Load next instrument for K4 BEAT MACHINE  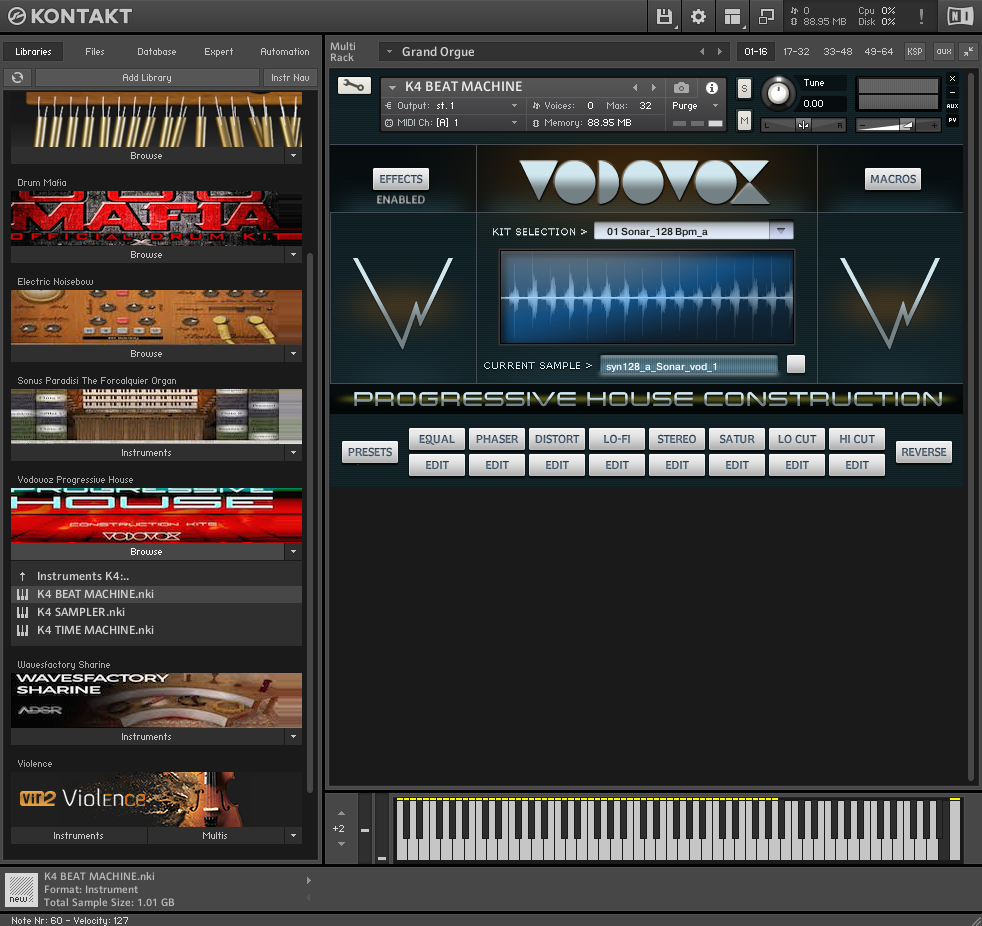coord(654,88)
